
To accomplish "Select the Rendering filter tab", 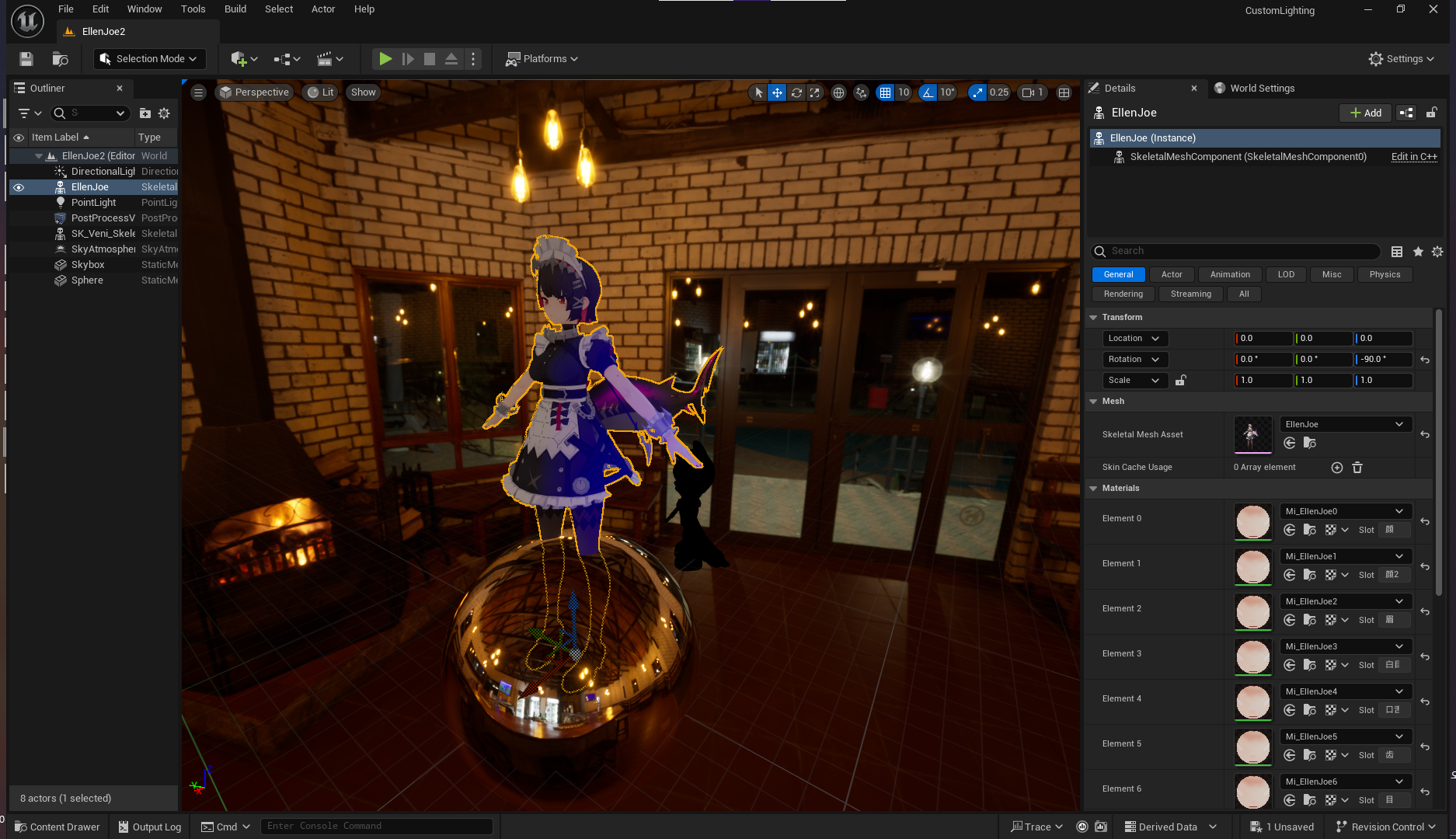I will (x=1123, y=294).
